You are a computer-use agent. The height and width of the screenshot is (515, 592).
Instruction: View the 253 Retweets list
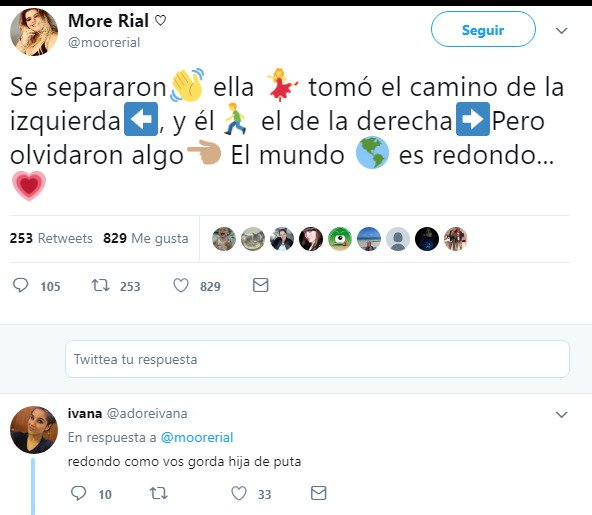[x=51, y=238]
